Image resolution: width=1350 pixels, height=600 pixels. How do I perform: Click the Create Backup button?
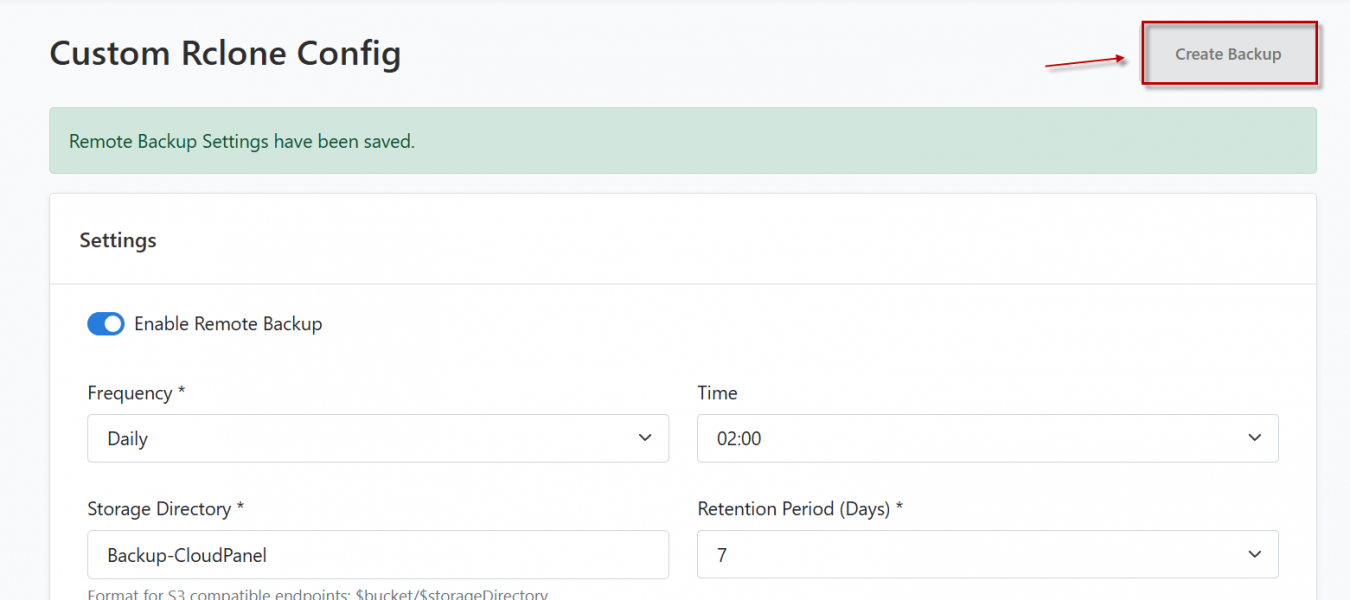click(x=1229, y=54)
